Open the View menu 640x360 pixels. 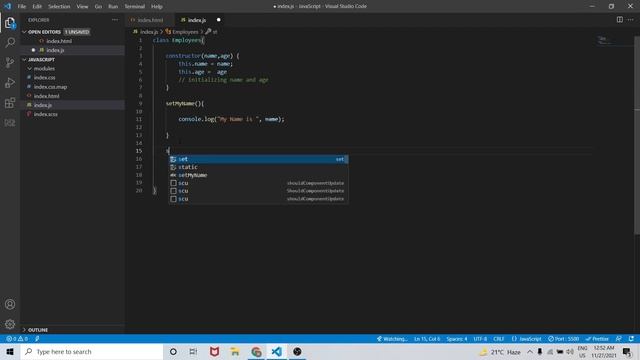[82, 7]
